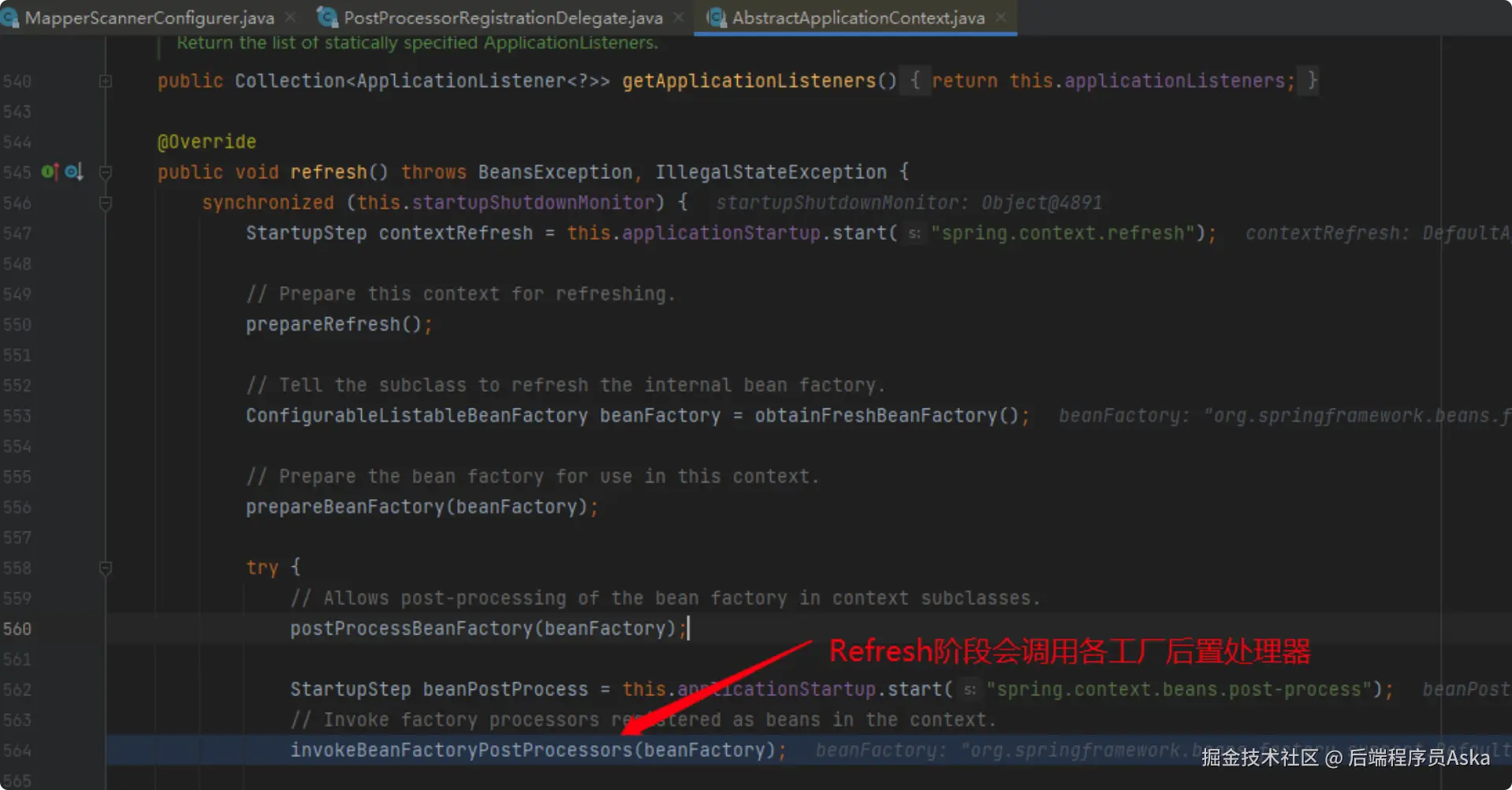
Task: Click the refresh method name on line 545
Action: pos(329,172)
